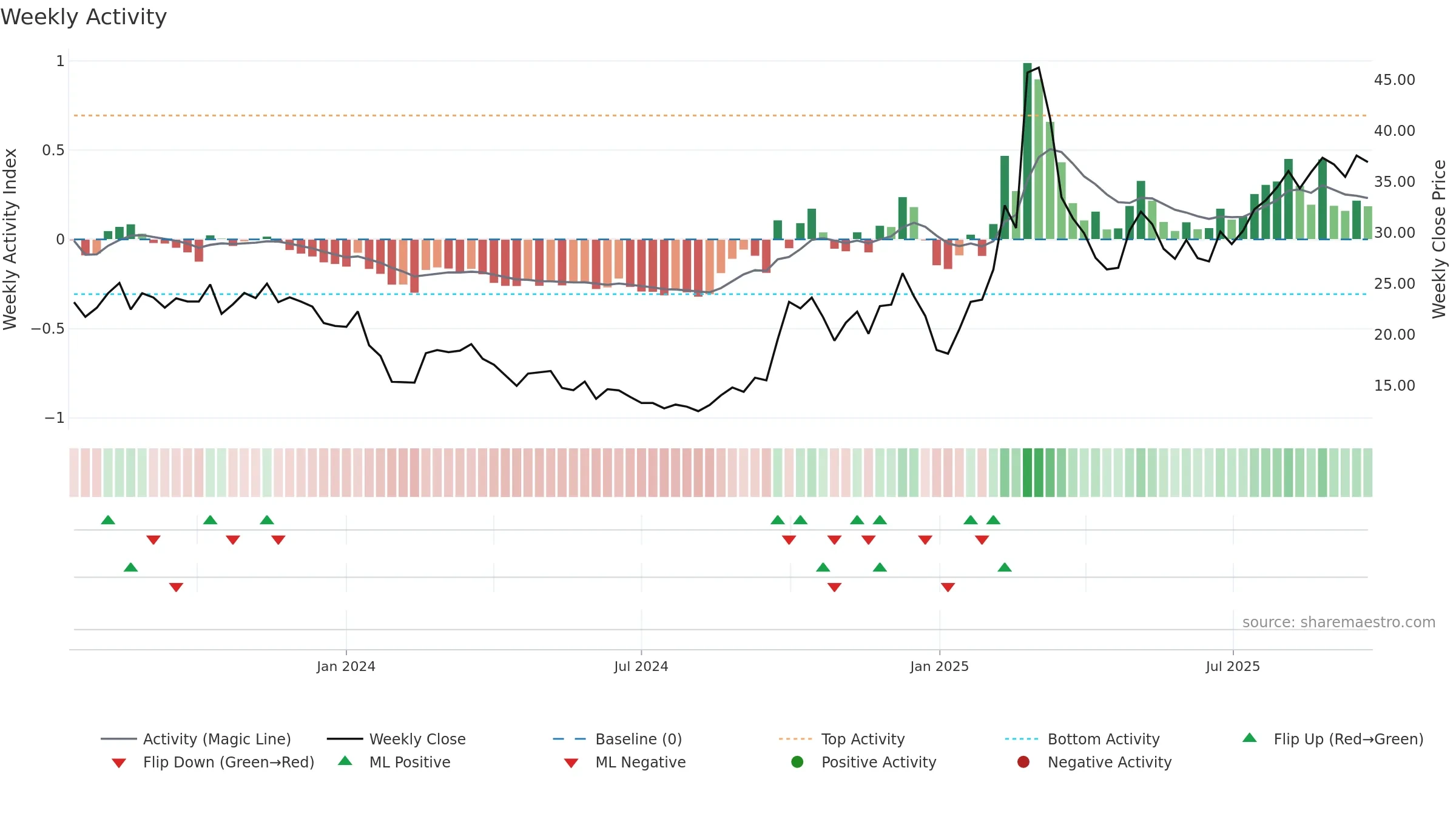Click the Weekly Activity chart title
Viewport: 1456px width, 819px height.
(84, 17)
